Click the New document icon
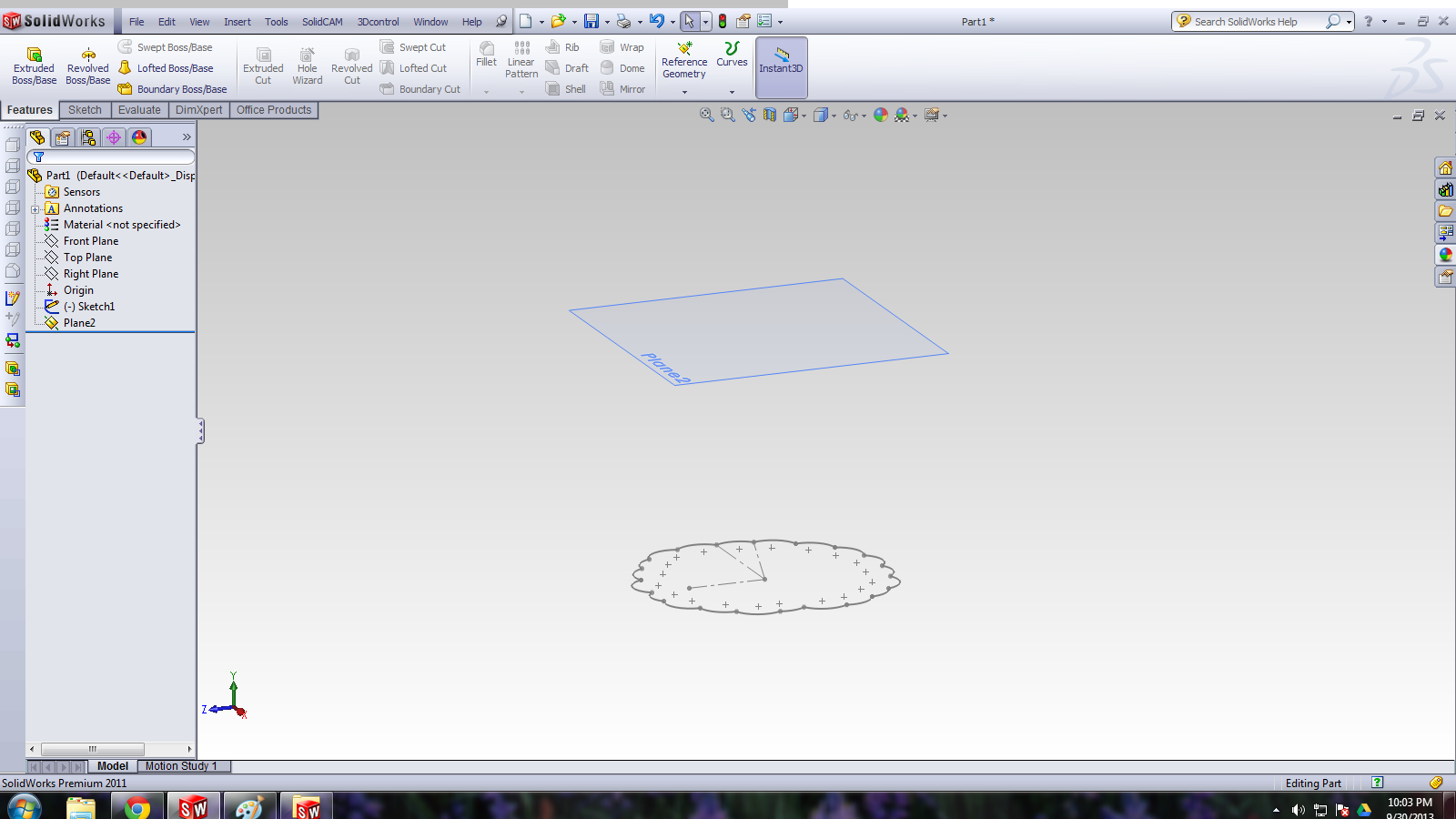Image resolution: width=1456 pixels, height=819 pixels. pyautogui.click(x=525, y=21)
